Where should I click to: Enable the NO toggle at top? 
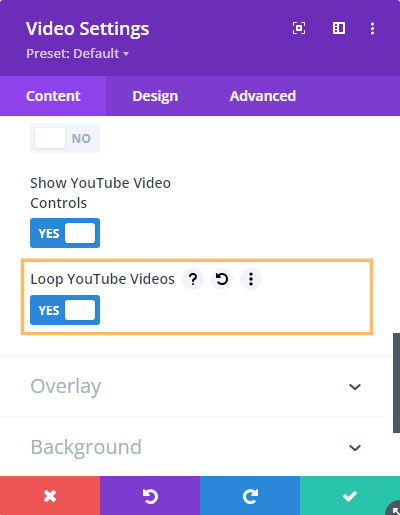(65, 138)
